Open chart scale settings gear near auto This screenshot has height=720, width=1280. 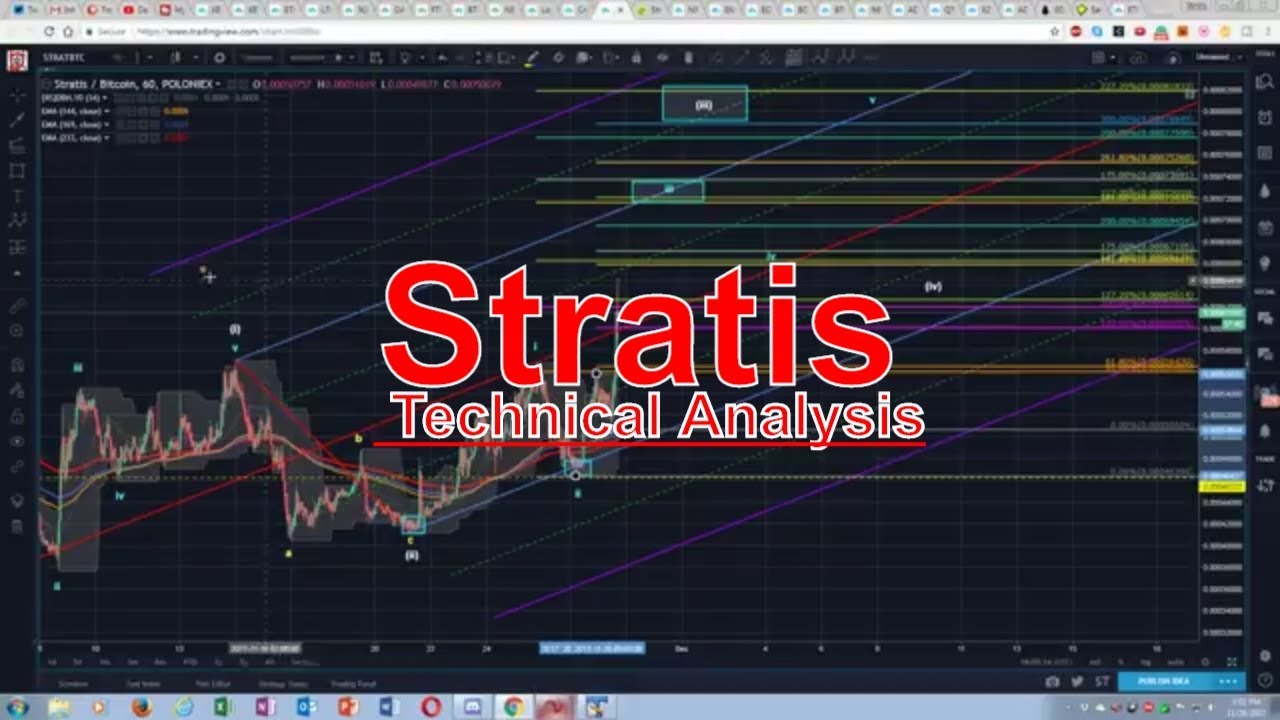point(1205,661)
